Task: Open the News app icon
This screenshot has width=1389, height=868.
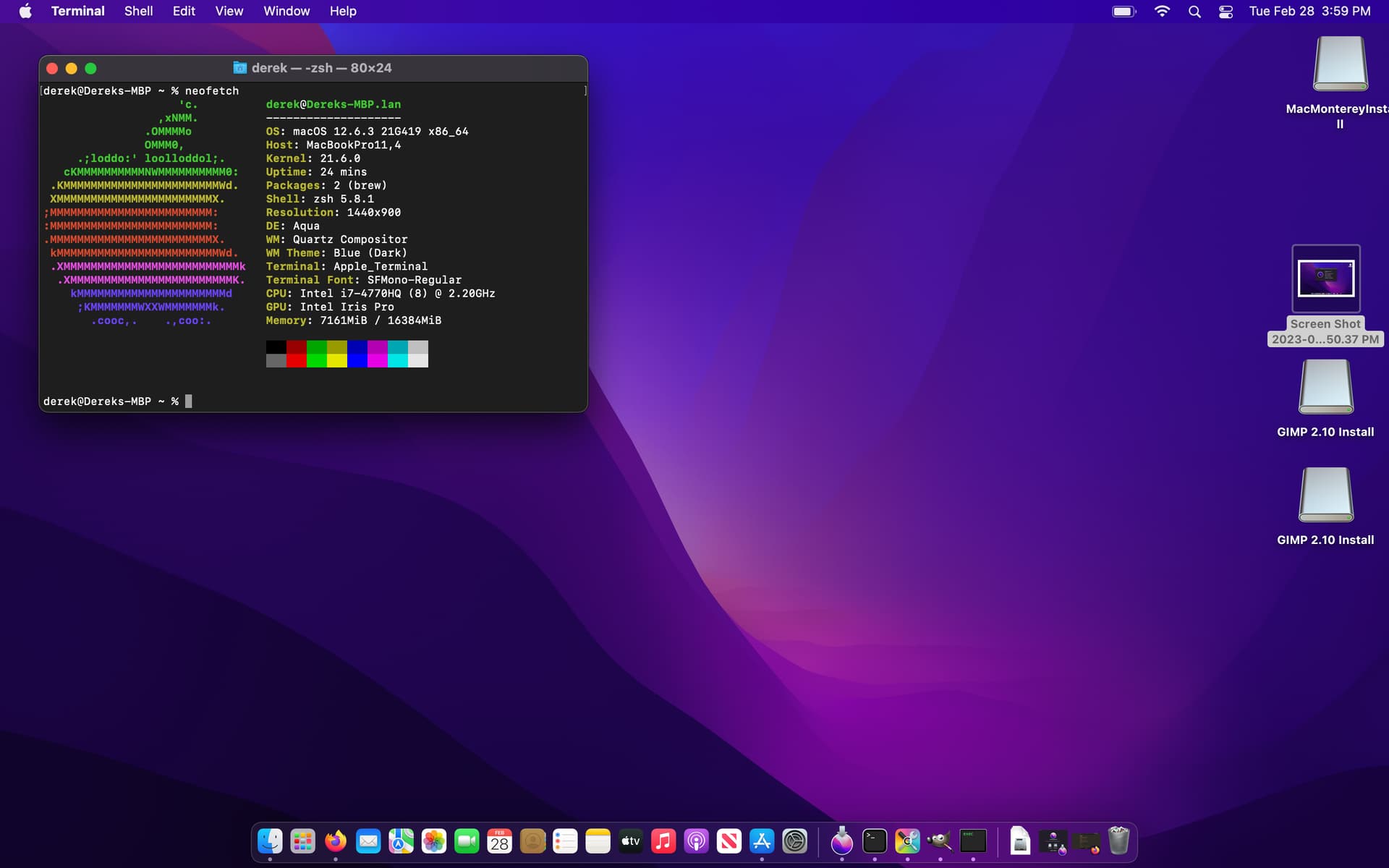Action: point(729,841)
